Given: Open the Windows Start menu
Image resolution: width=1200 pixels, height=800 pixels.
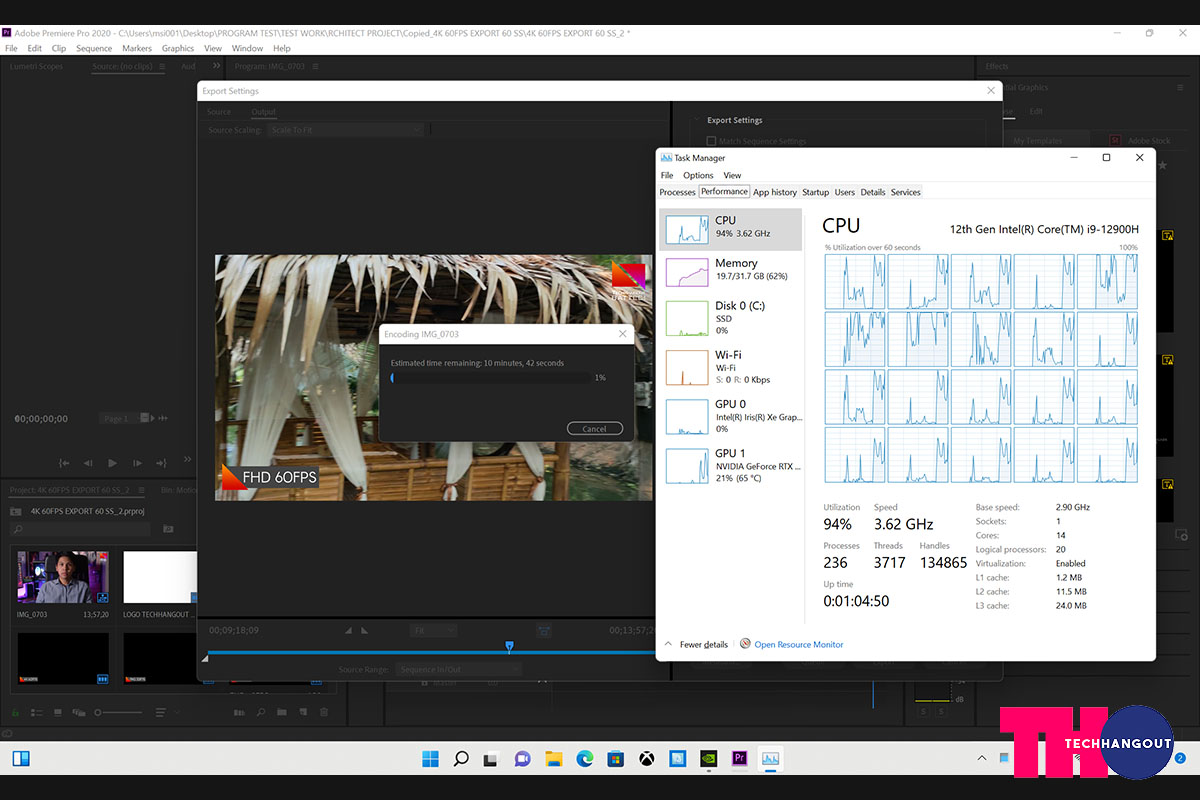Looking at the screenshot, I should click(430, 759).
